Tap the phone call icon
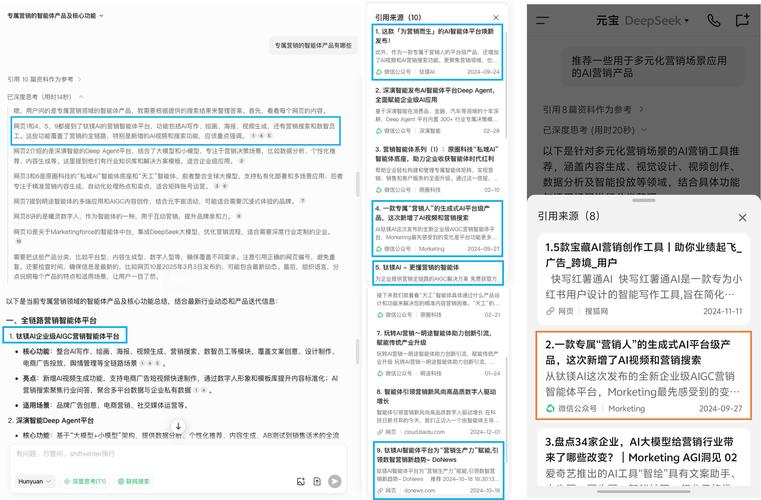 pyautogui.click(x=713, y=19)
